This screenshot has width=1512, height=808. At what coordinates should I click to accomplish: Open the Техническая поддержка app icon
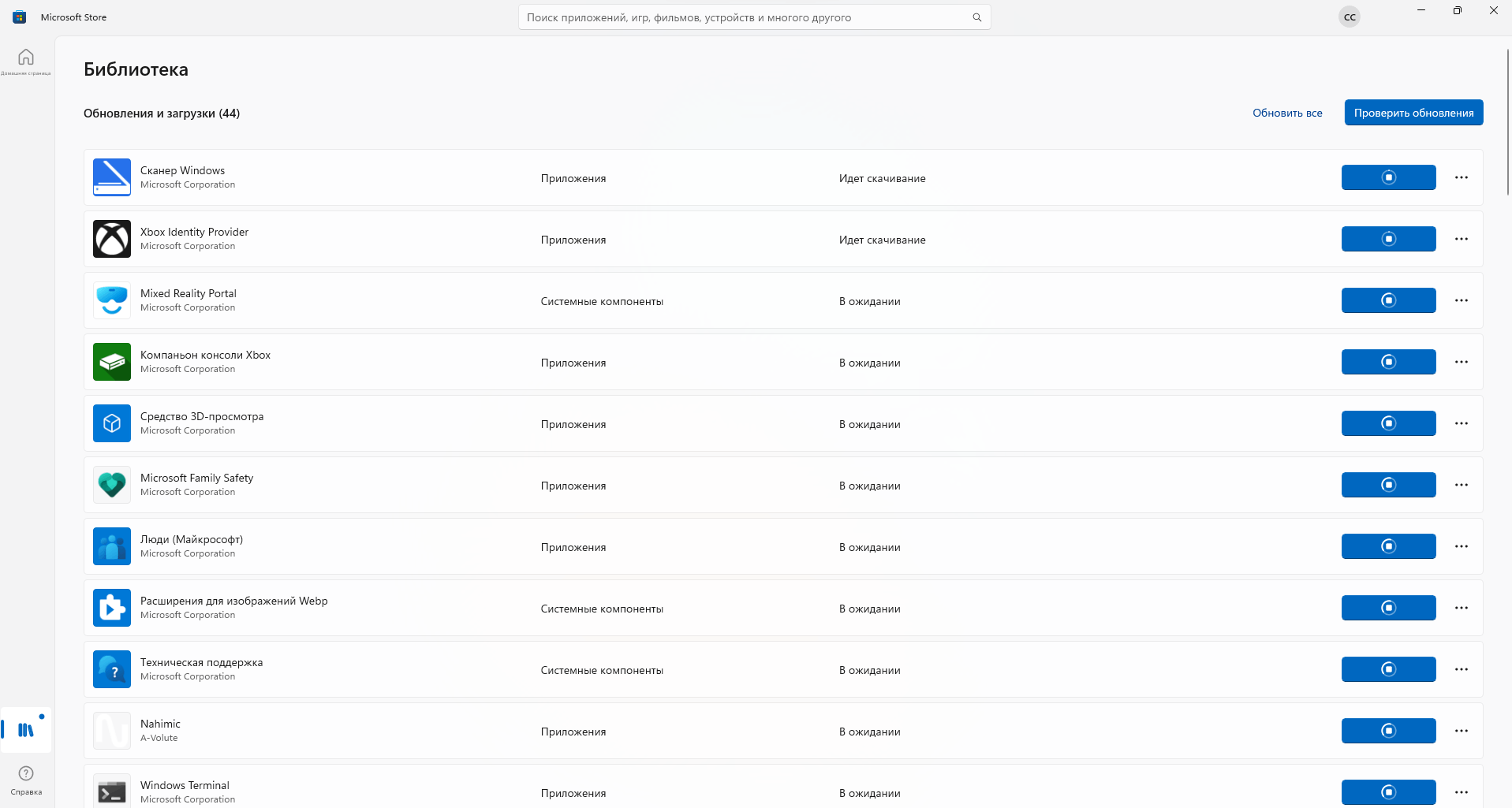pos(112,669)
